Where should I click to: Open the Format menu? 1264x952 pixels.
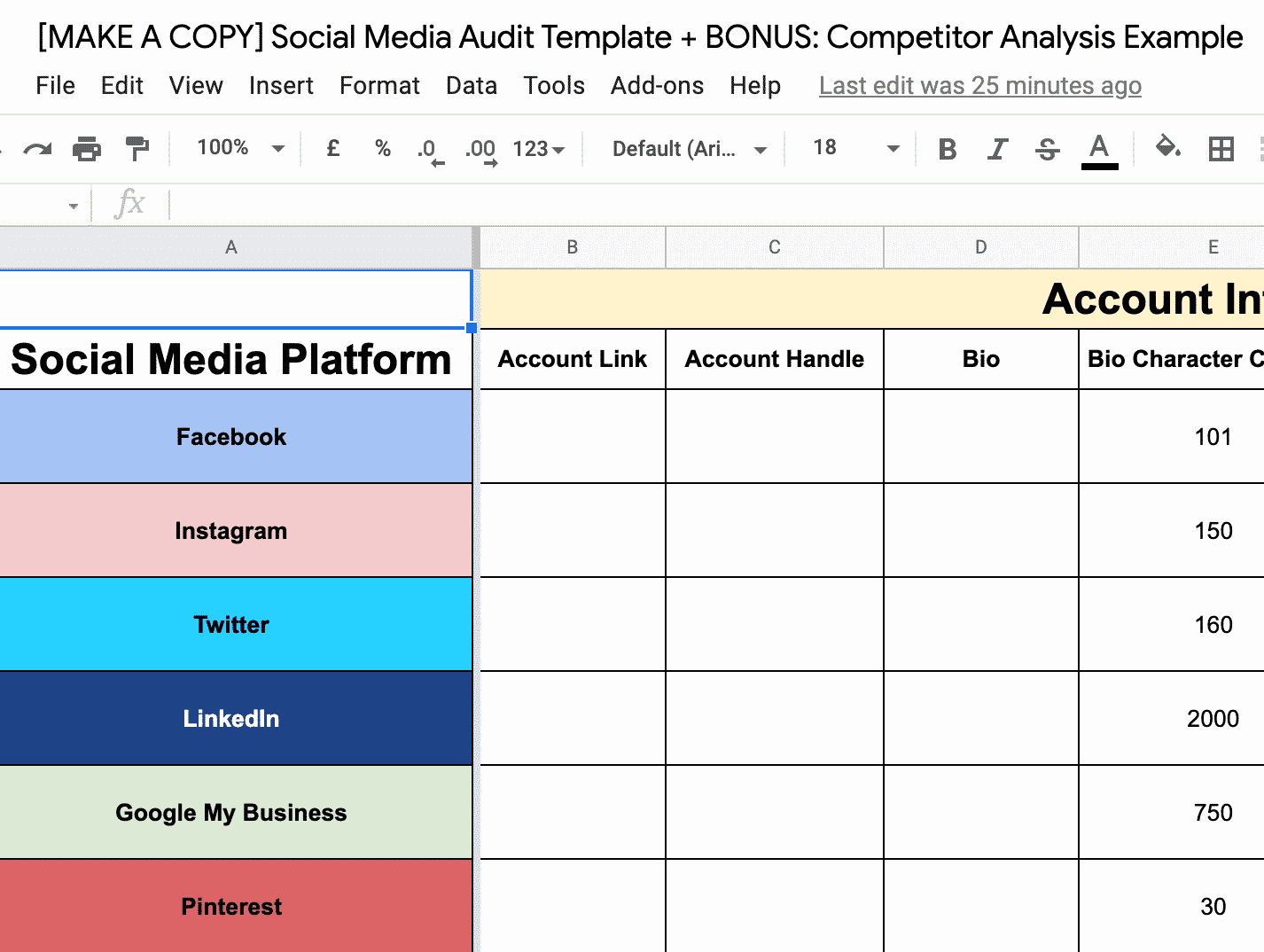(x=379, y=86)
